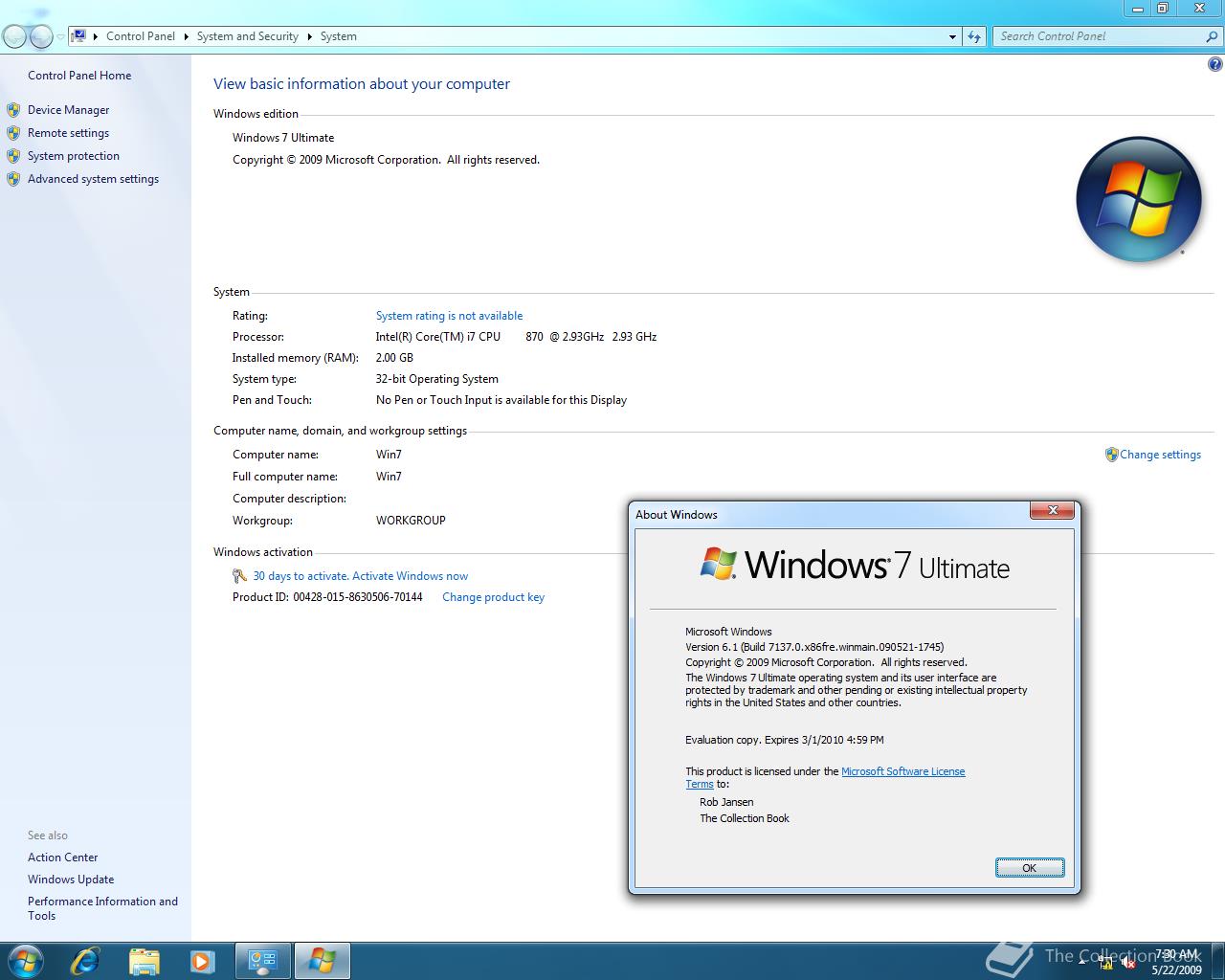Viewport: 1225px width, 980px height.
Task: Click the Help question mark icon
Action: 1215,65
